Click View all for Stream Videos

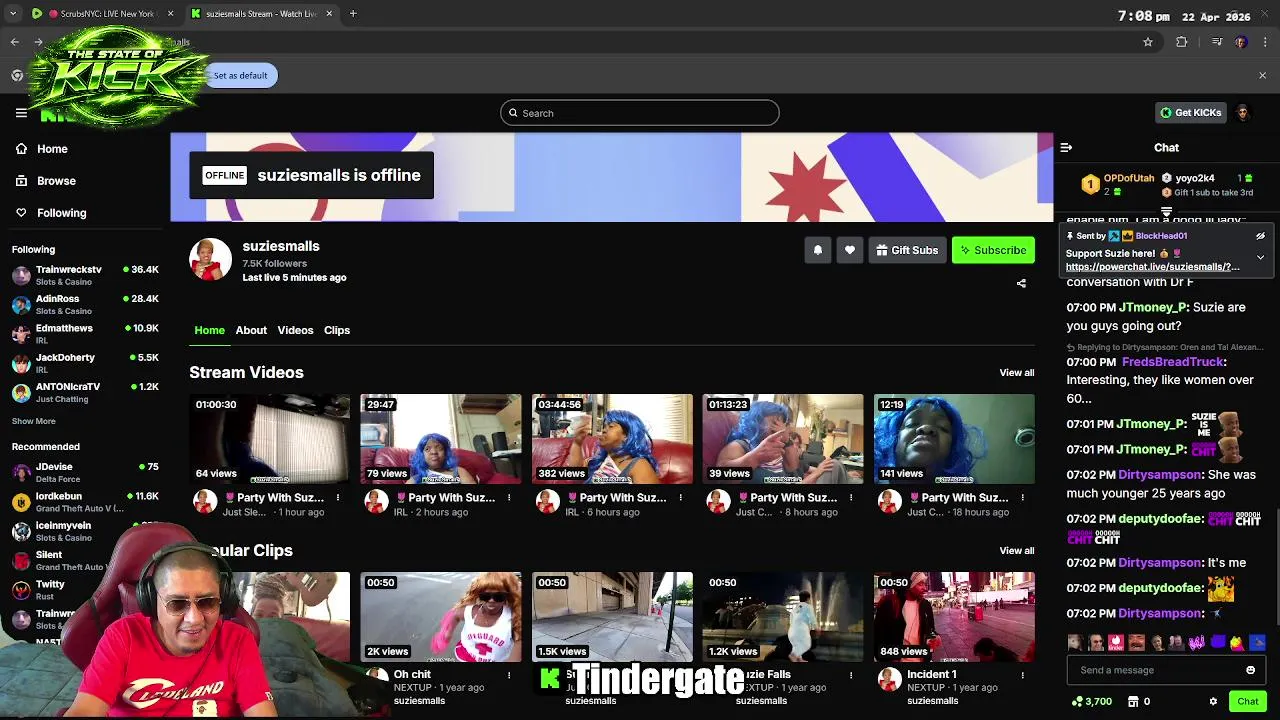pyautogui.click(x=1016, y=373)
